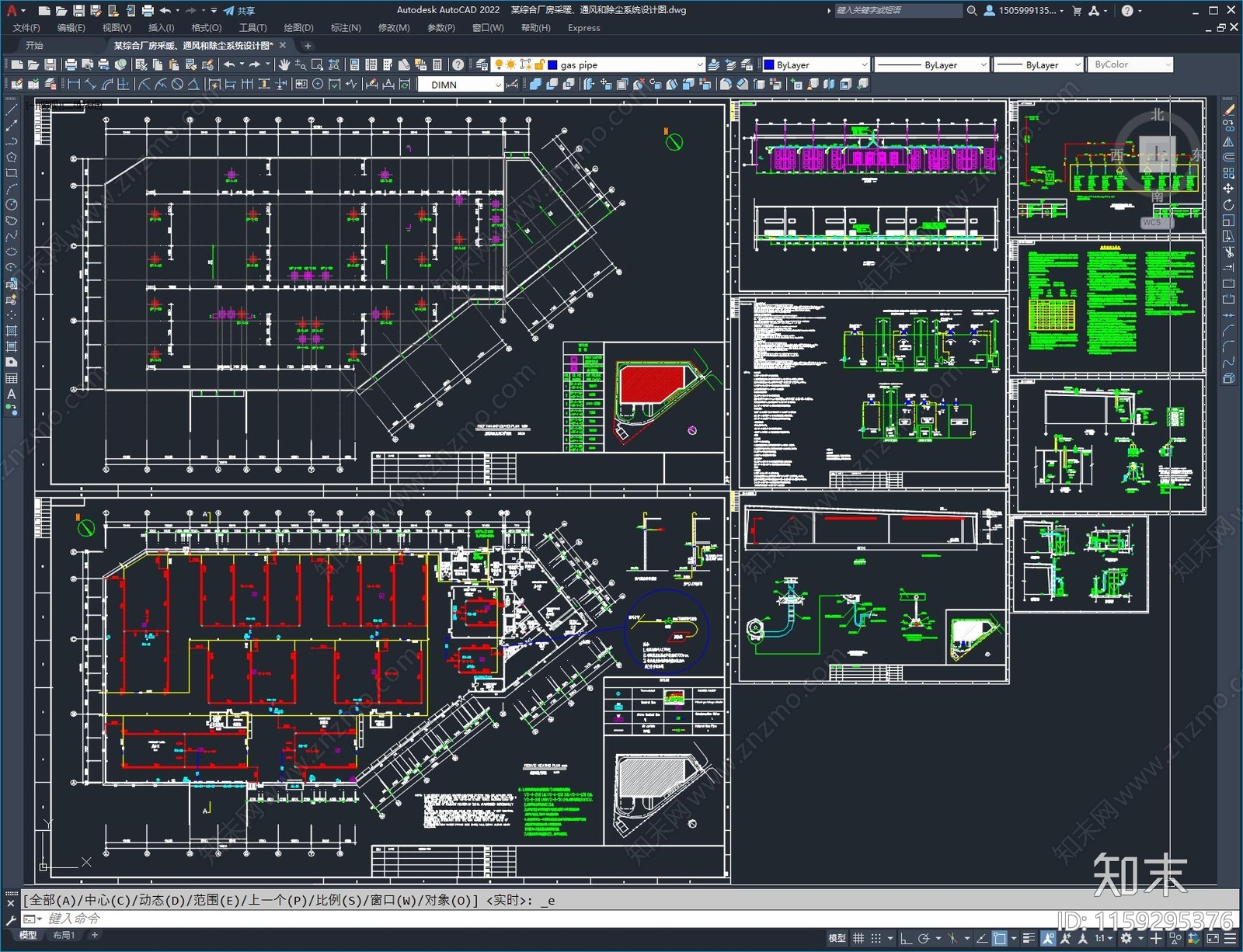Select the Multiline Text tool in left toolbar

point(12,394)
